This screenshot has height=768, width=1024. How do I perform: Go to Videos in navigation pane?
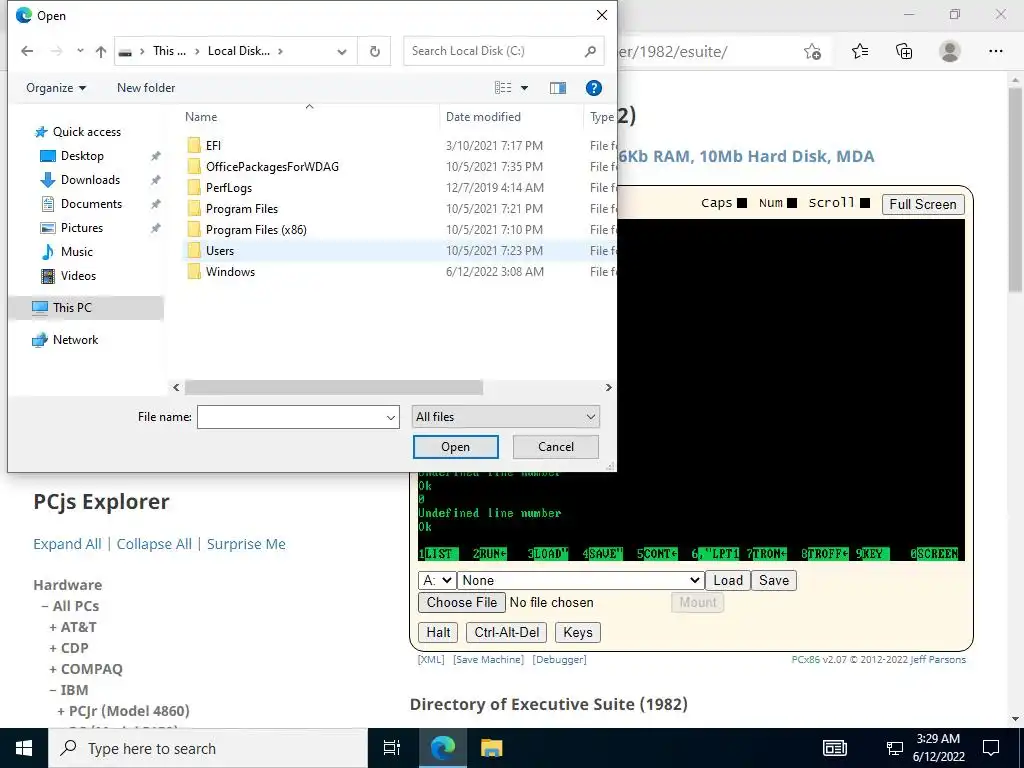coord(78,276)
